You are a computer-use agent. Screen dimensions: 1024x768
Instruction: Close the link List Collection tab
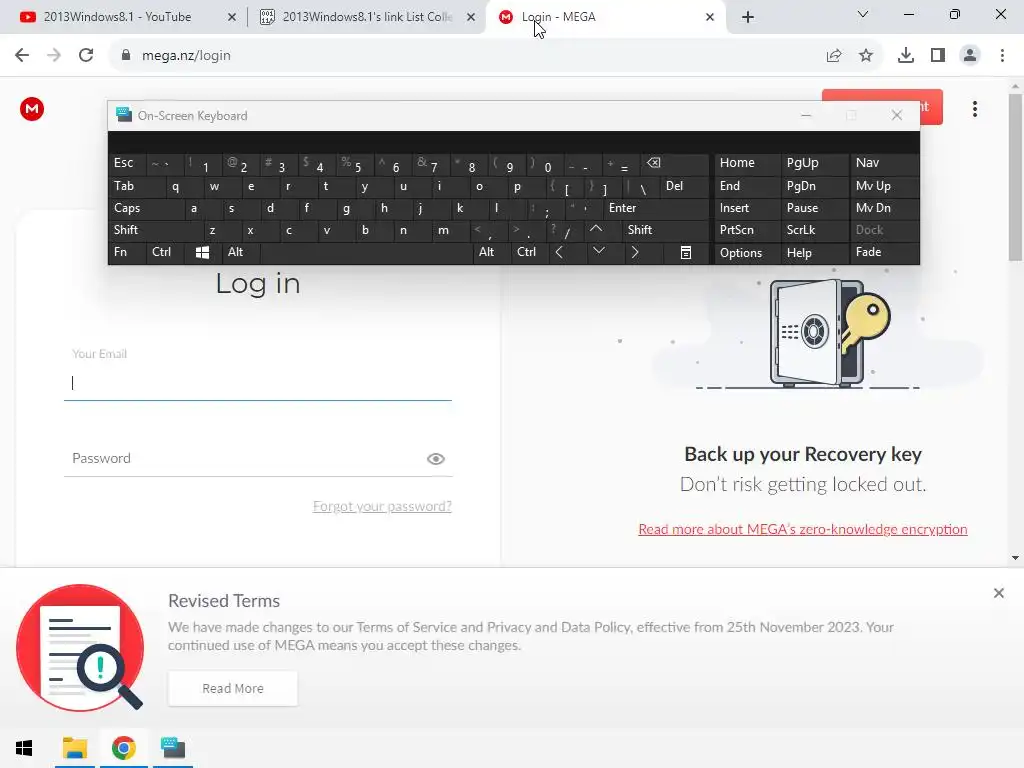471,17
